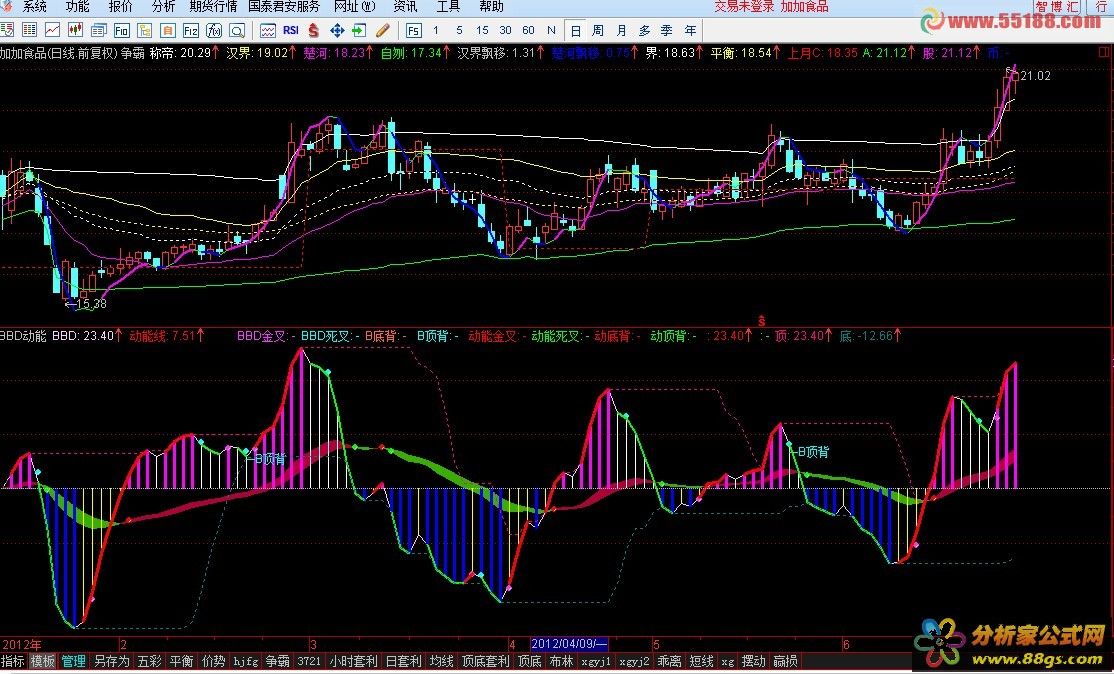Click the 交易未登录 login status link
The width and height of the screenshot is (1114, 674).
pyautogui.click(x=744, y=6)
